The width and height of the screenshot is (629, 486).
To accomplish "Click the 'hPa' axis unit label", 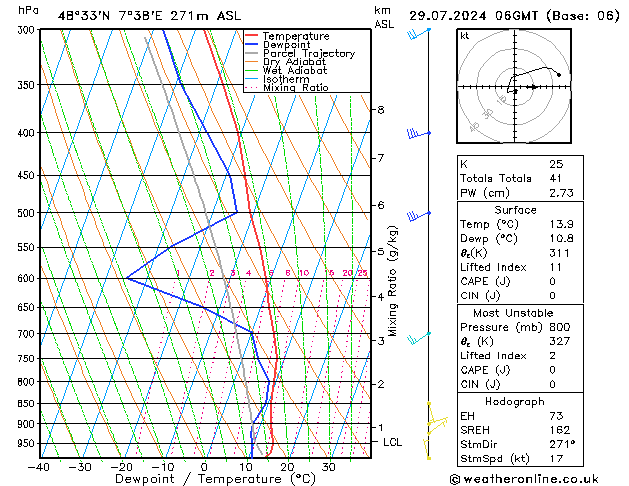I will (28, 10).
